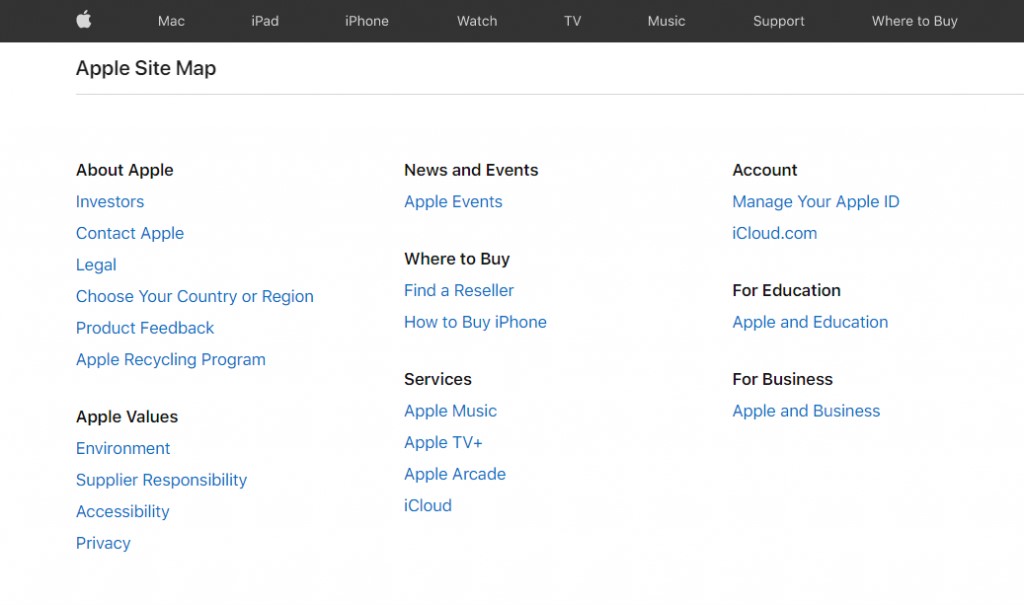Screen dimensions: 1024x605
Task: Select TV in the top navigation
Action: point(572,21)
